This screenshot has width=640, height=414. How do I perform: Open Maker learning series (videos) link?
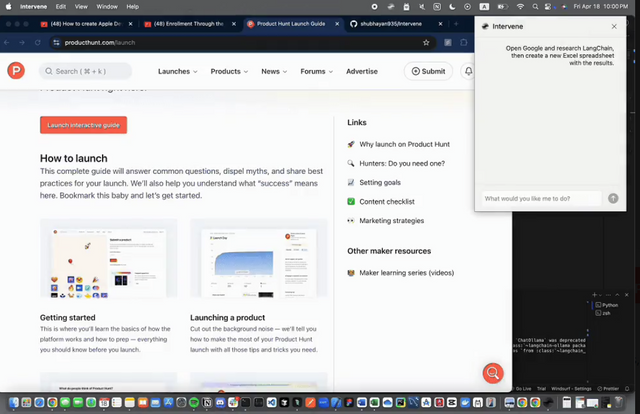[x=407, y=273]
